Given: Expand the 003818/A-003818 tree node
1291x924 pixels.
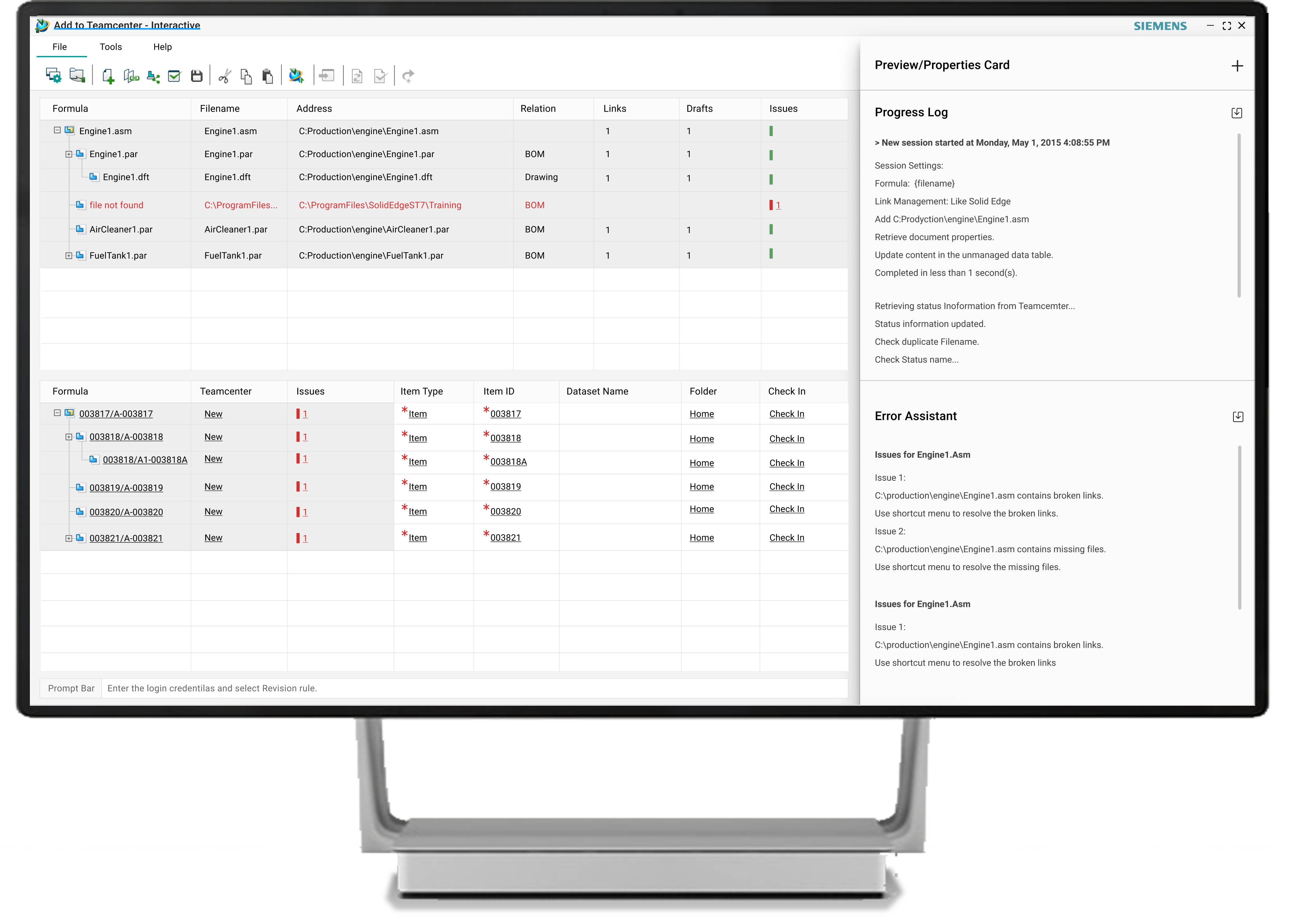Looking at the screenshot, I should (68, 437).
